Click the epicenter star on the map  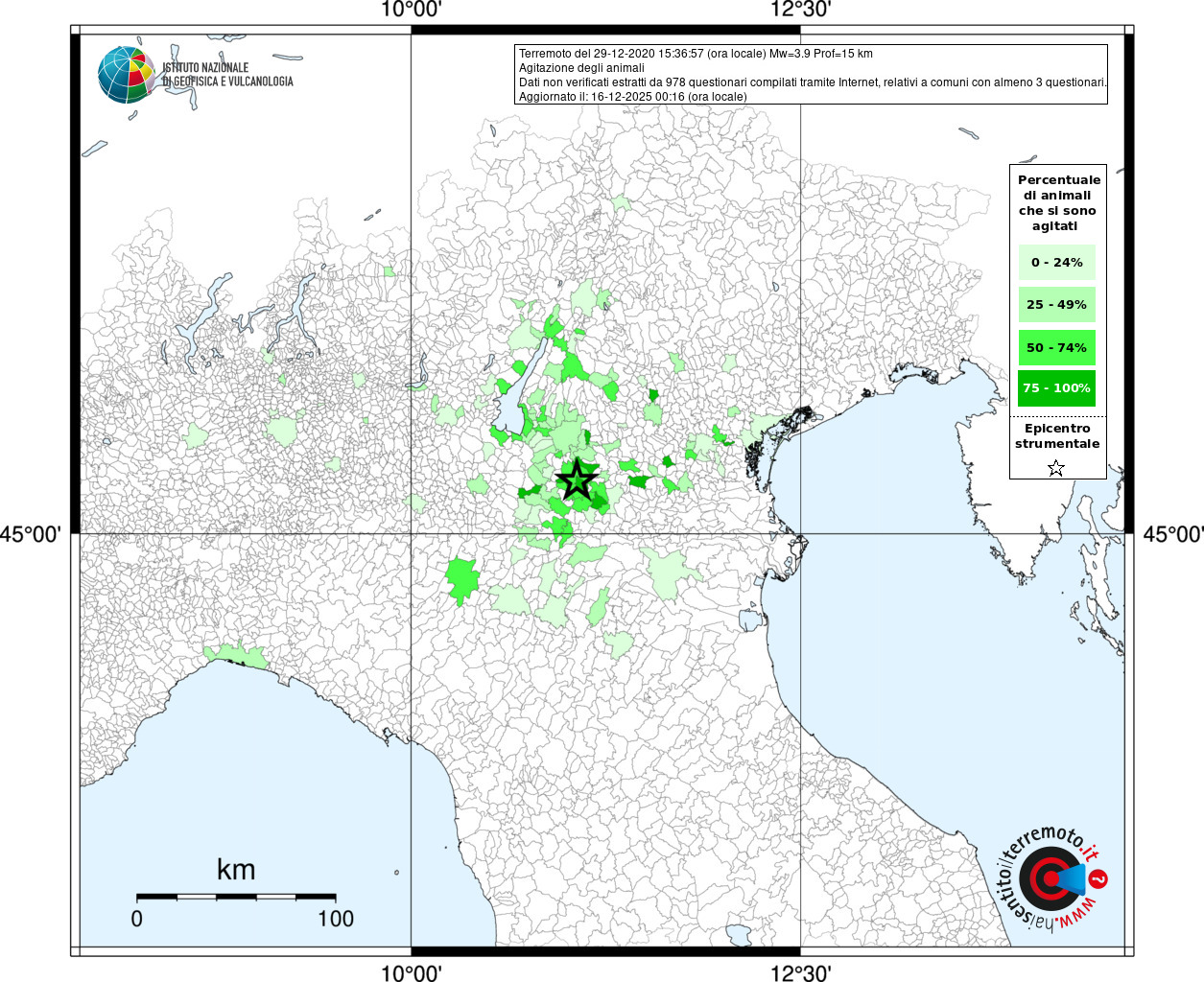[577, 479]
